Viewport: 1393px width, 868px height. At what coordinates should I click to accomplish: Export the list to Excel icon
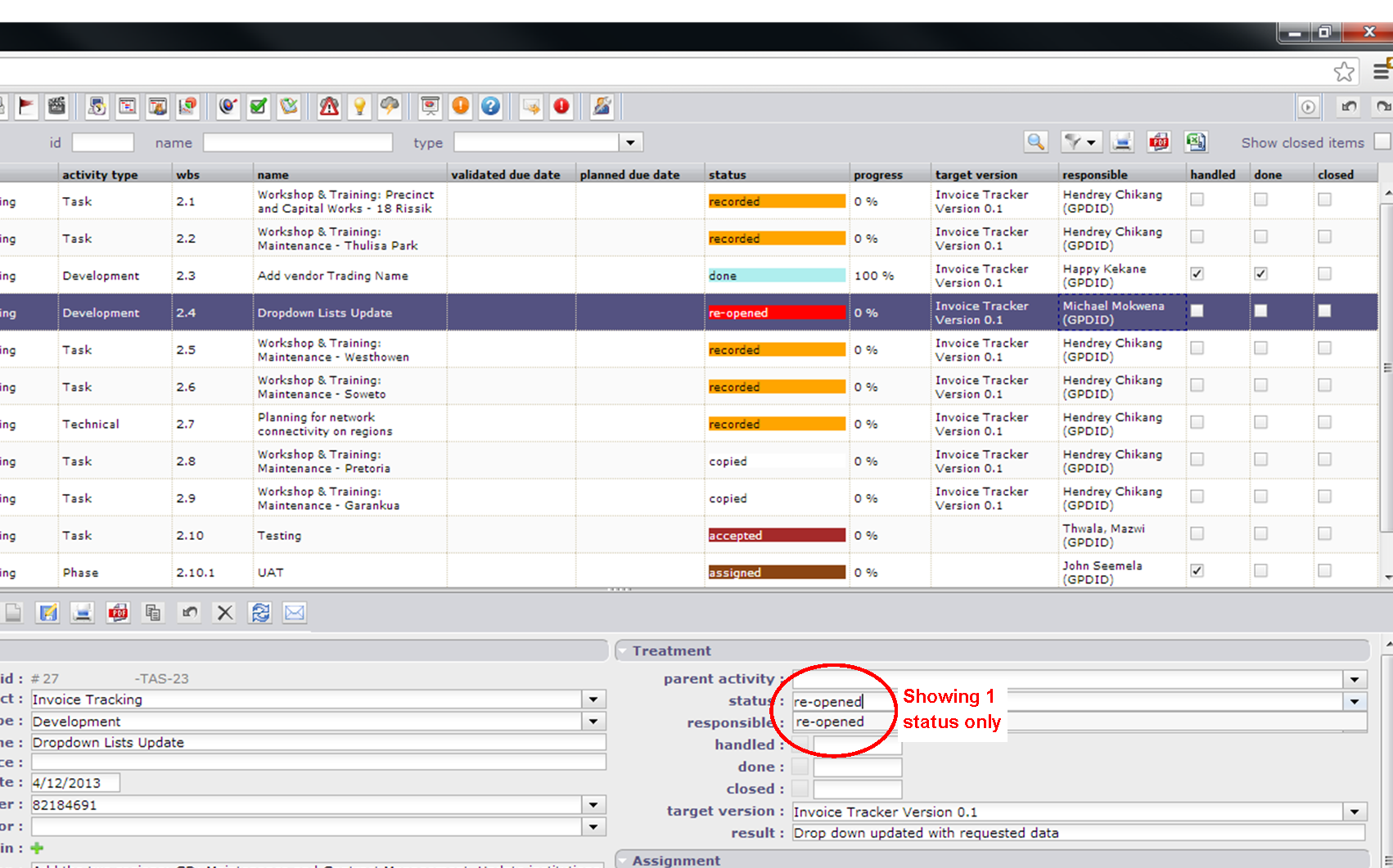1196,142
